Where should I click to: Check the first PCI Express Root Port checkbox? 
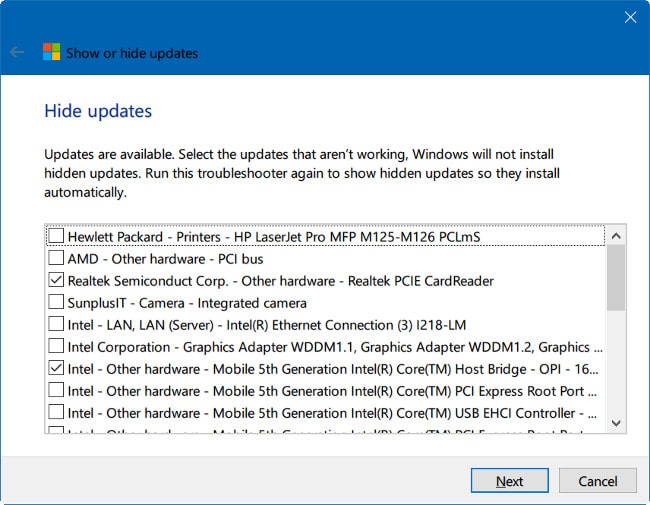point(56,390)
